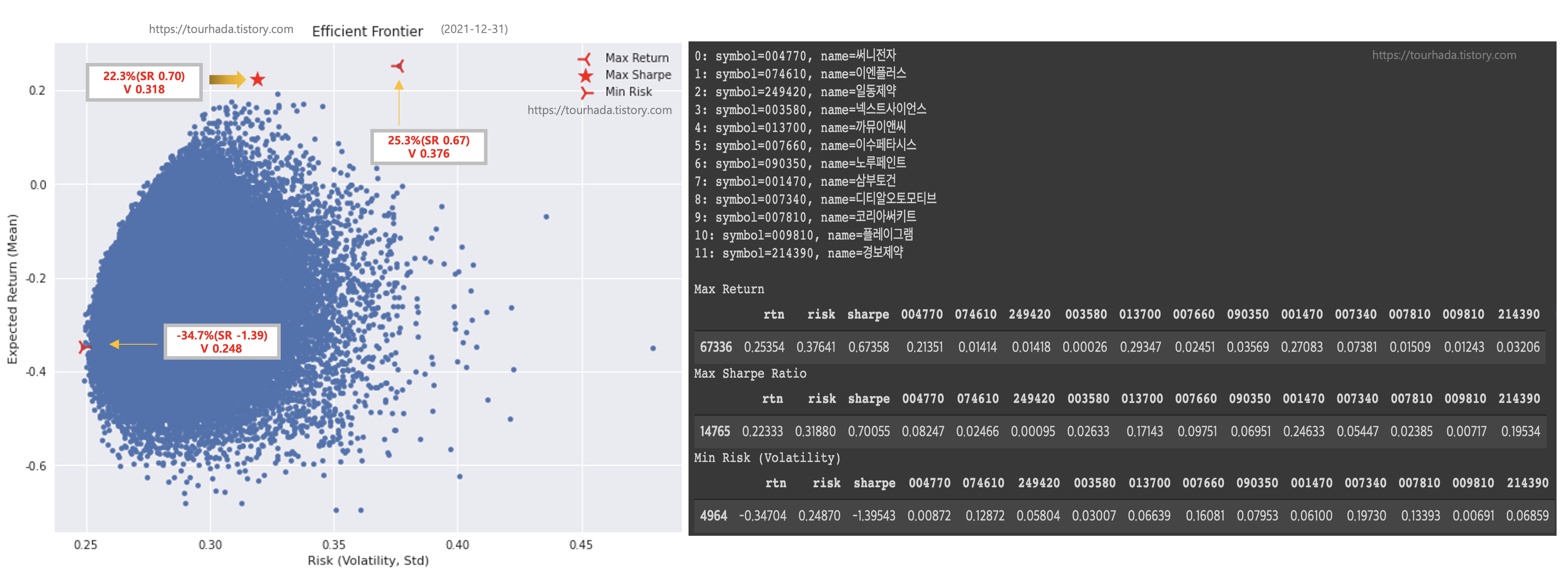Click the Max Sharpe Ratio section heading

point(750,373)
